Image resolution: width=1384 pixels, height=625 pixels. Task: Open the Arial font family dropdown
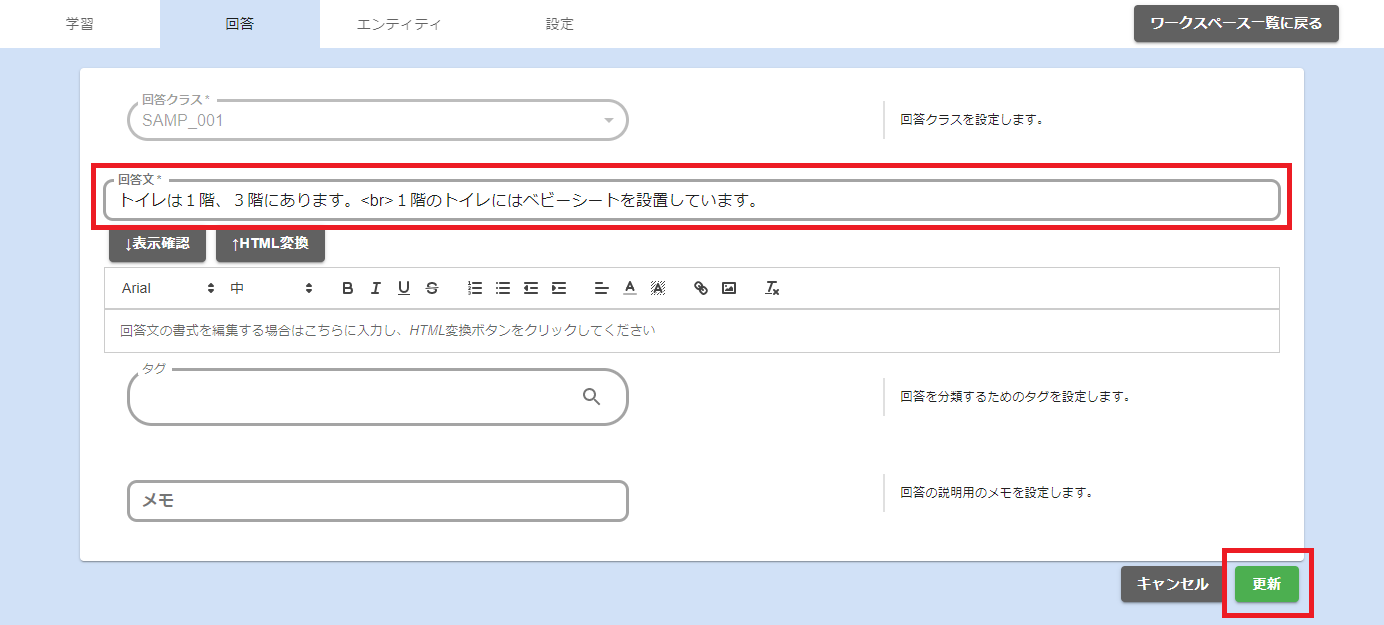[168, 288]
